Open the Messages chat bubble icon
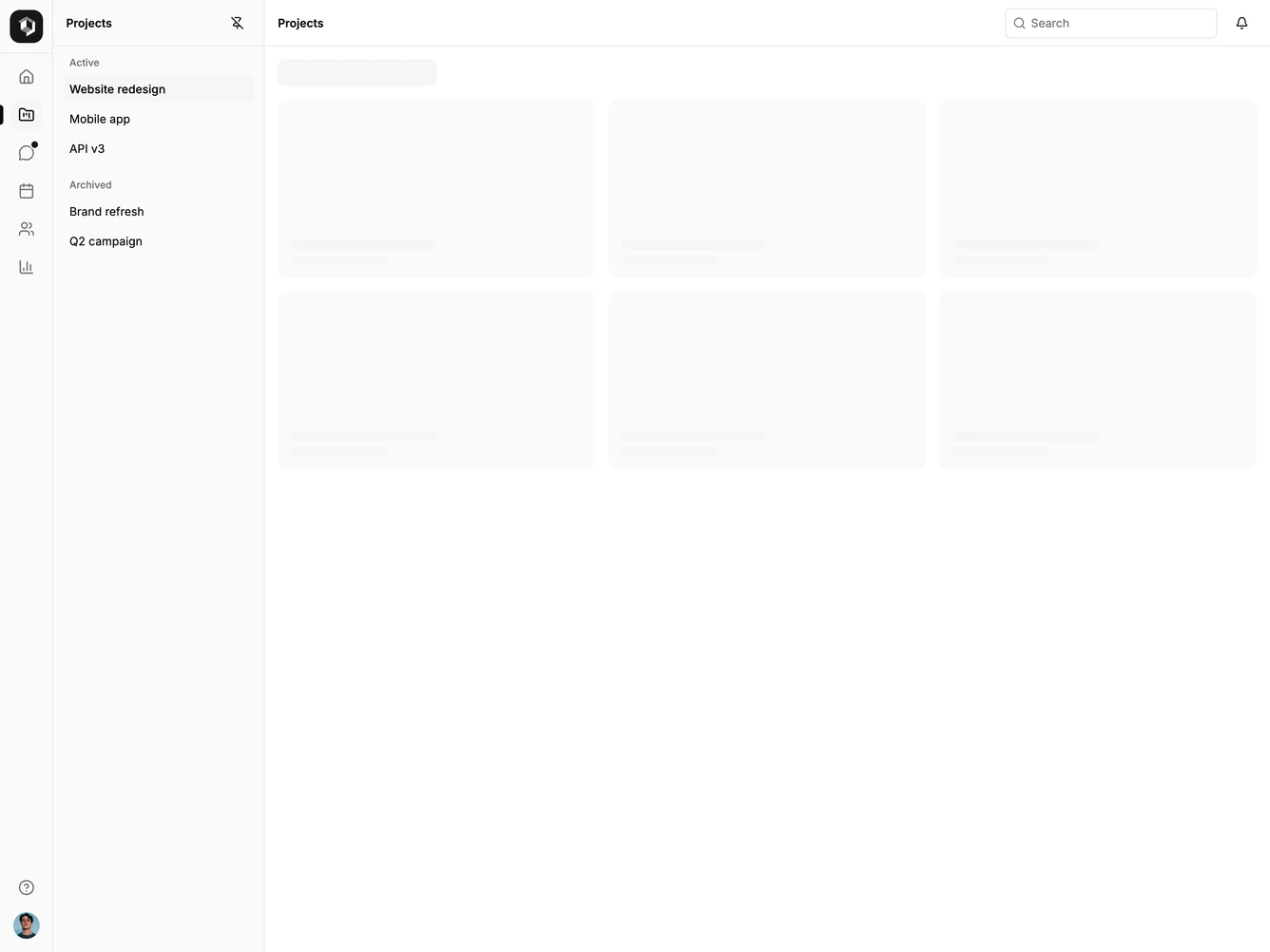This screenshot has width=1270, height=952. coord(27,153)
